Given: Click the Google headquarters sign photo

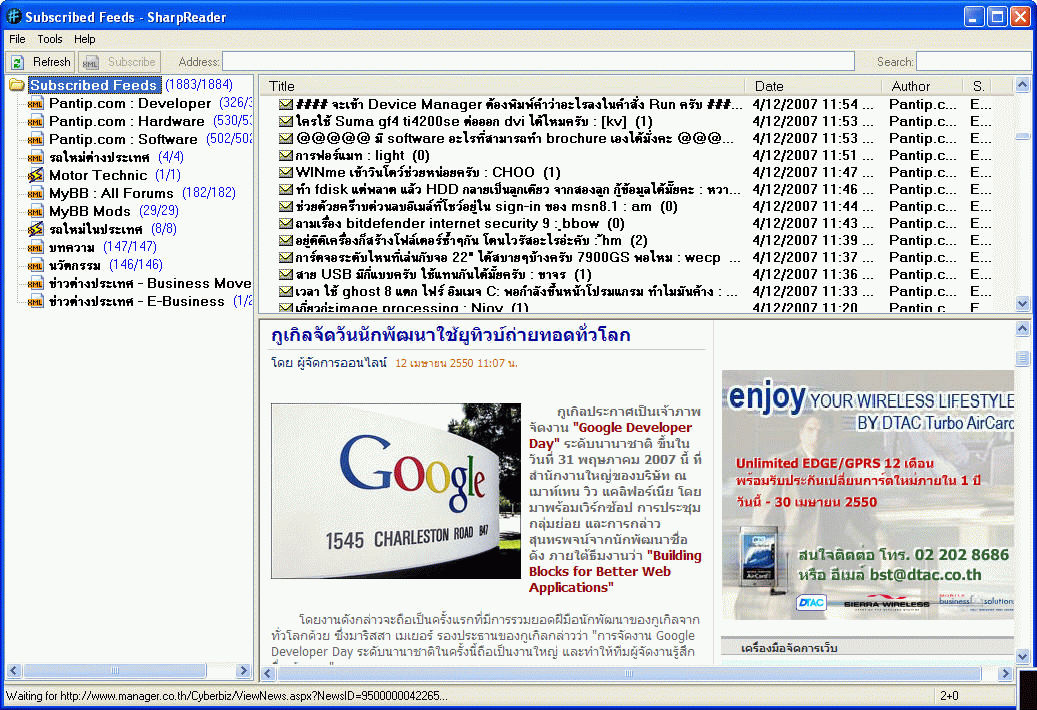Looking at the screenshot, I should coord(396,491).
